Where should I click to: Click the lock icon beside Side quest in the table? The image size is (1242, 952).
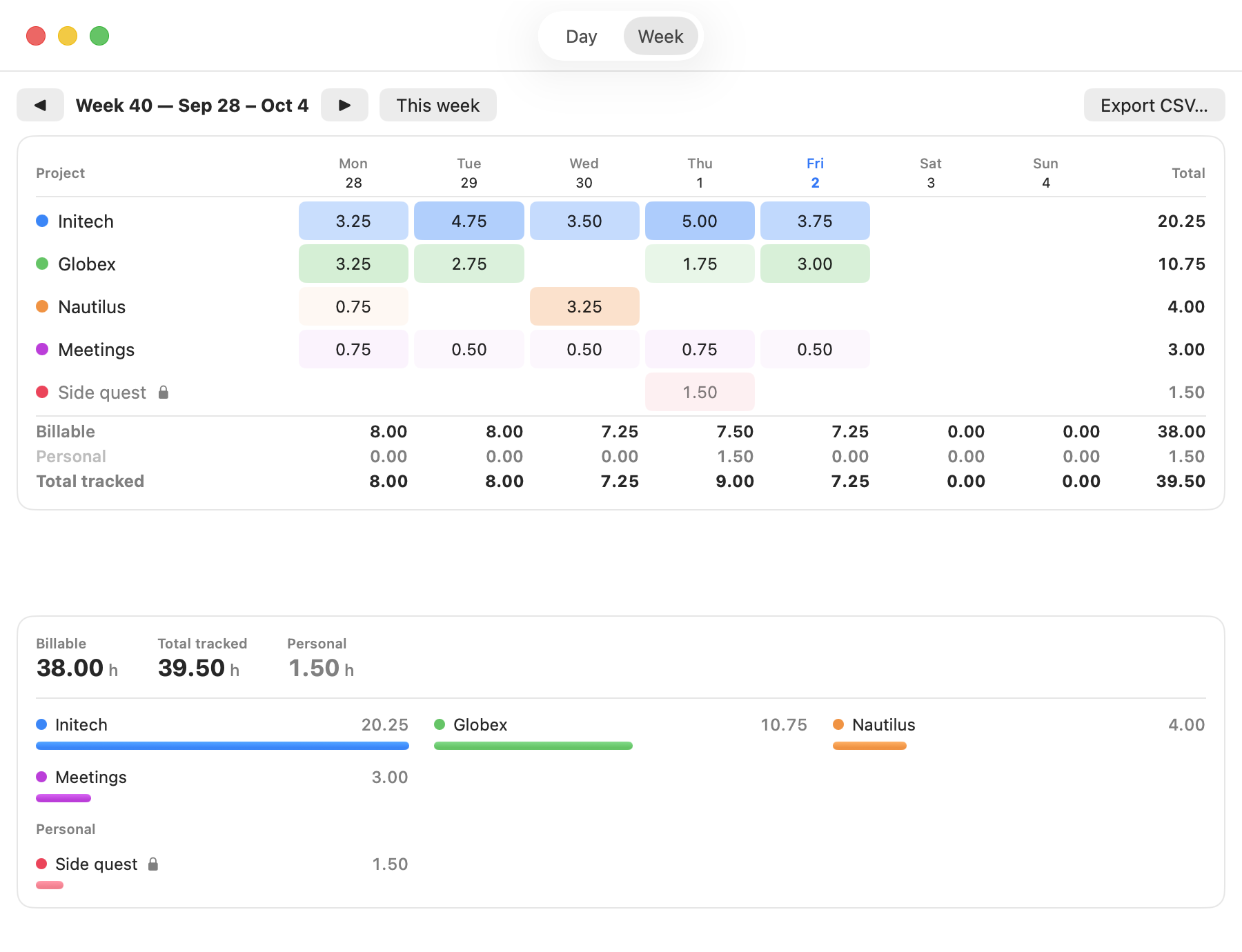coord(164,393)
